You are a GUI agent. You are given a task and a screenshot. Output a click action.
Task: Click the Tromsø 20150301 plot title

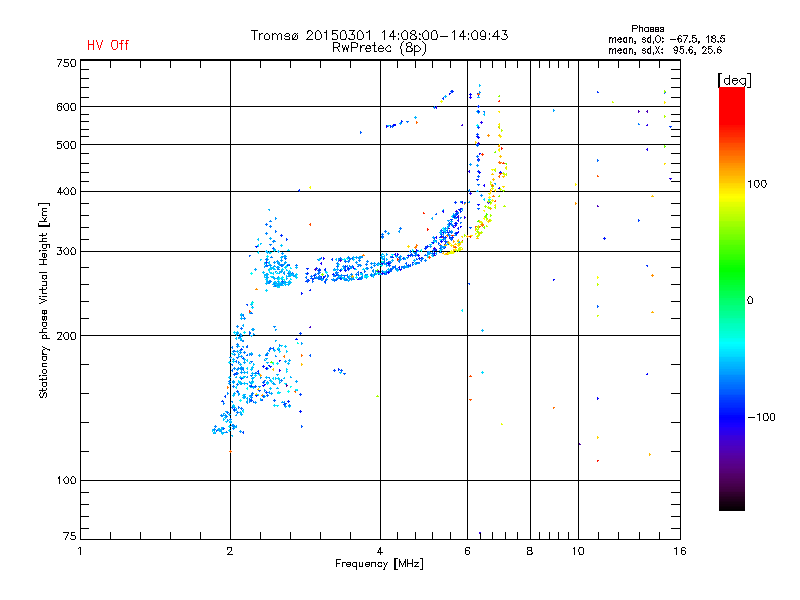pos(379,35)
